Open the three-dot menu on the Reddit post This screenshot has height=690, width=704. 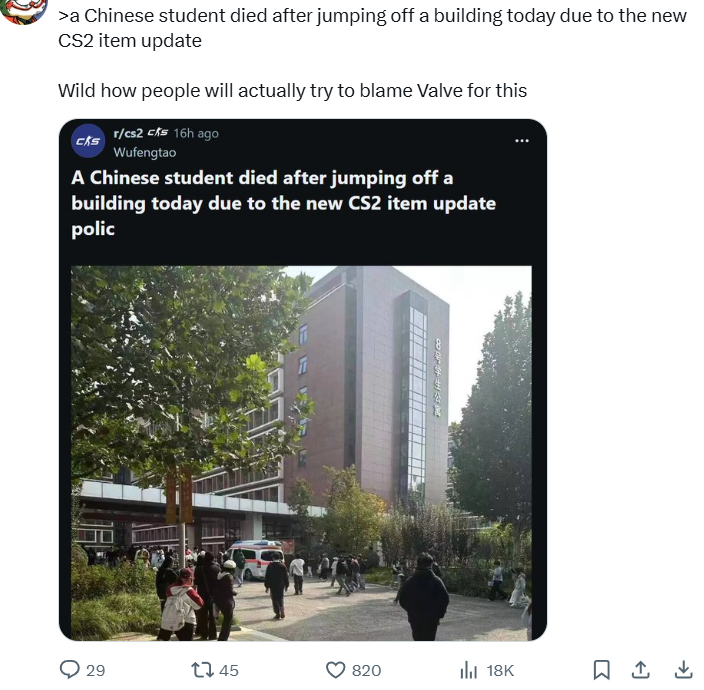(522, 141)
